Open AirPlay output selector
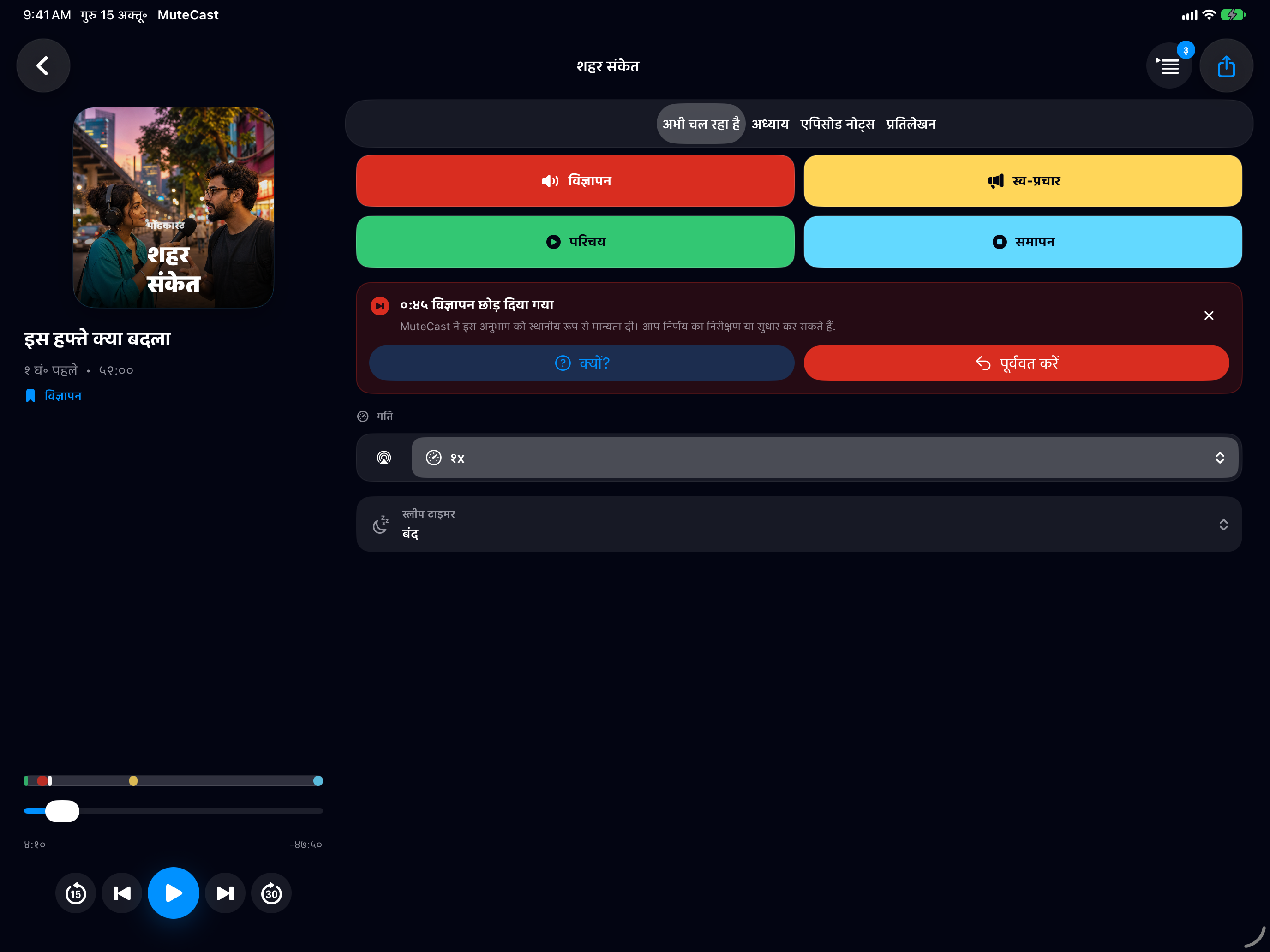Screen dimensions: 1270x952 [x=383, y=458]
